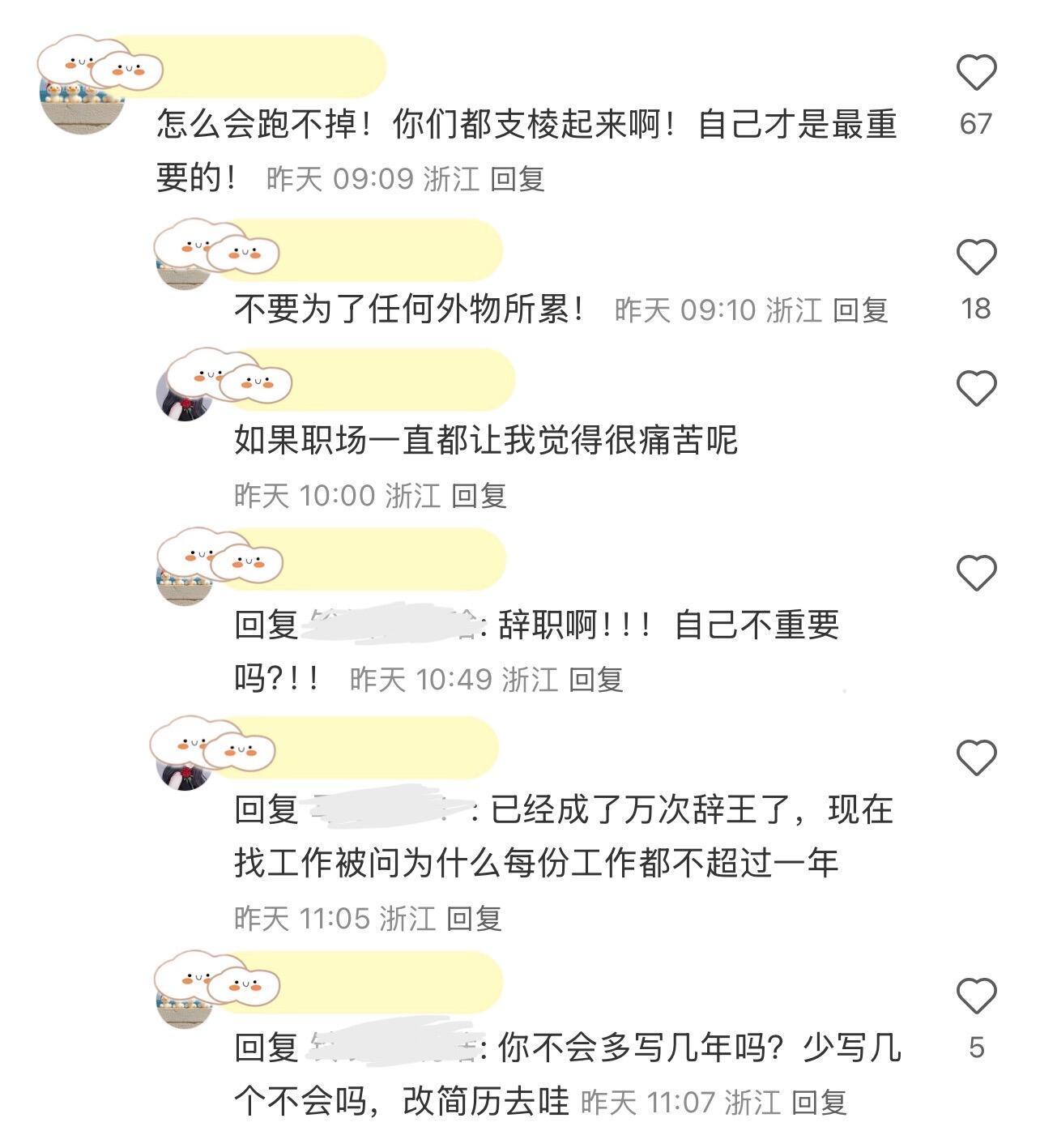Open avatar beside 09:10 reply
The width and height of the screenshot is (1040, 1148).
tap(184, 261)
